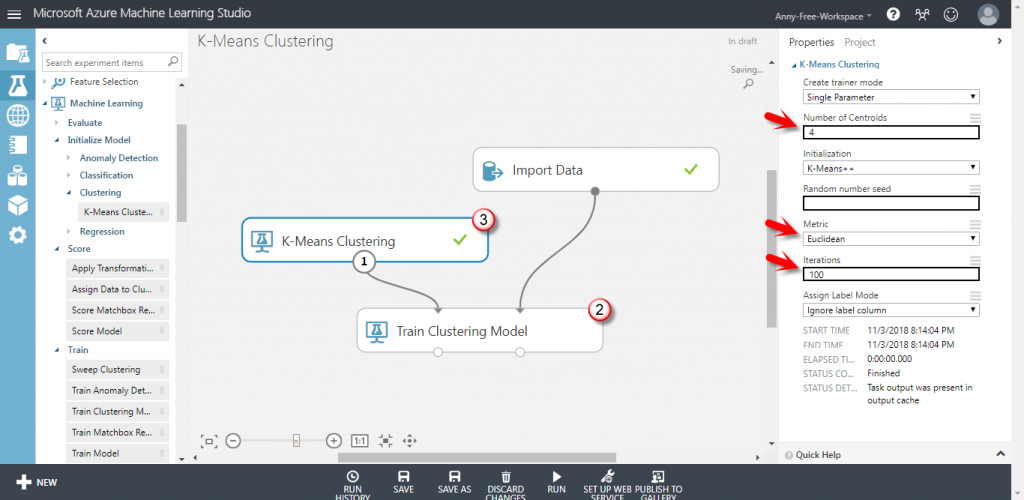The width and height of the screenshot is (1024, 500).
Task: Click the fit-to-screen zoom icon
Action: [x=209, y=441]
